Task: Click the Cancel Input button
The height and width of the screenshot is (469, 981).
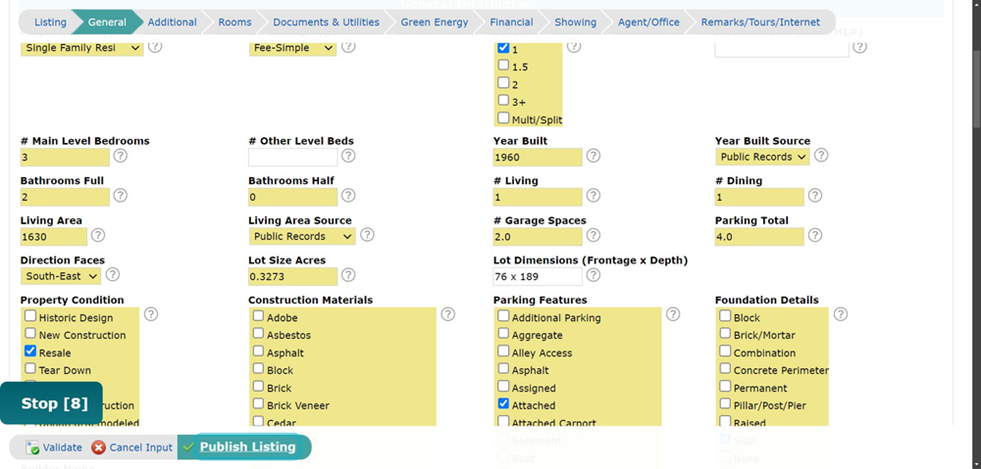Action: point(131,447)
